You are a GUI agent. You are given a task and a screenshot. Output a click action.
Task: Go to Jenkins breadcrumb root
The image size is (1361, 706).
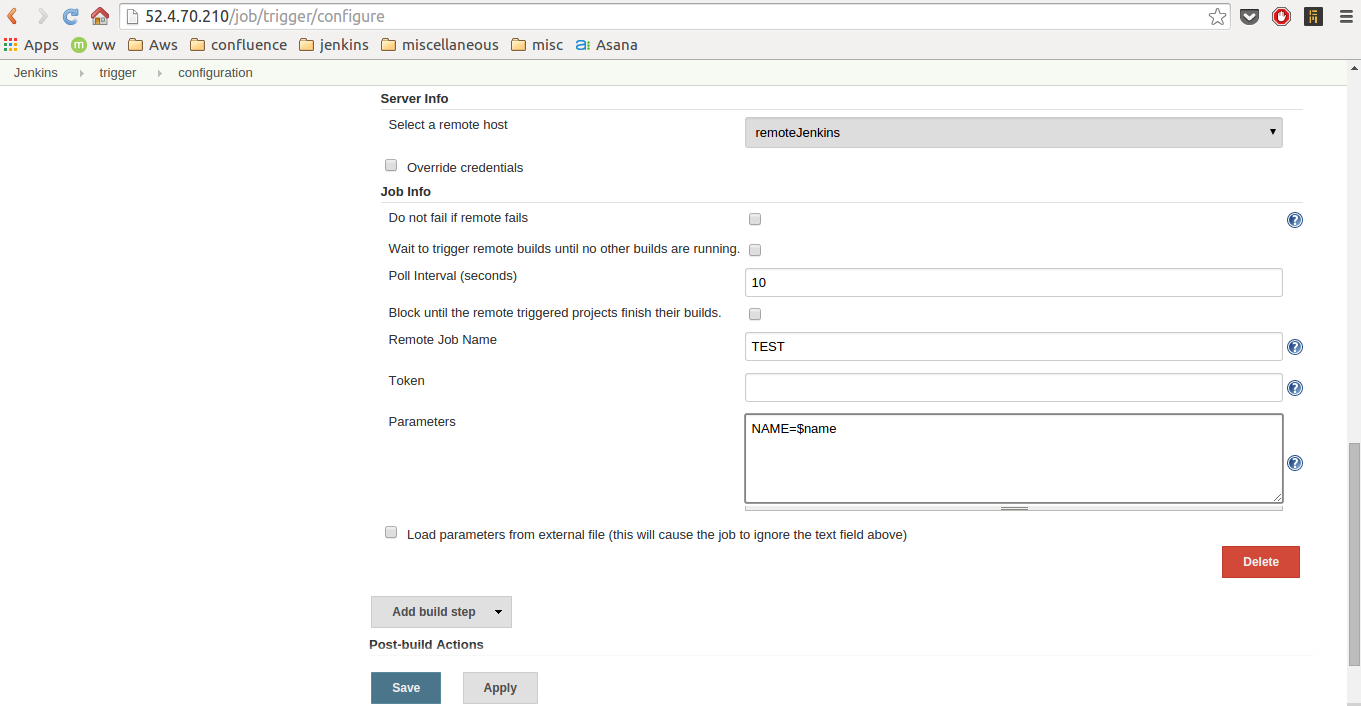pyautogui.click(x=36, y=73)
